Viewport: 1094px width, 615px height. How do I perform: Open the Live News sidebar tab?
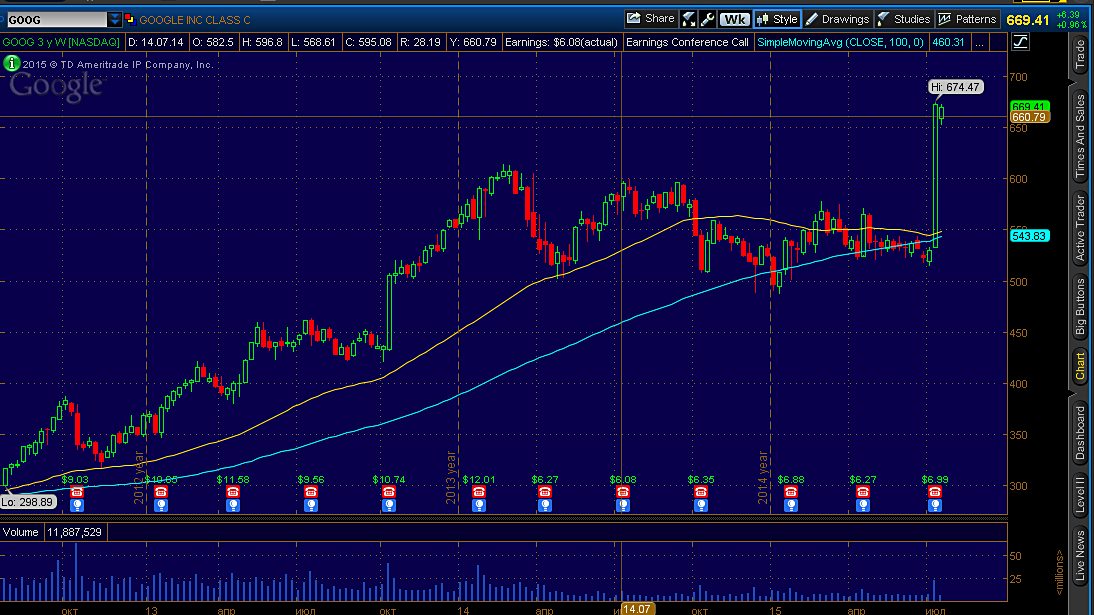coord(1080,556)
